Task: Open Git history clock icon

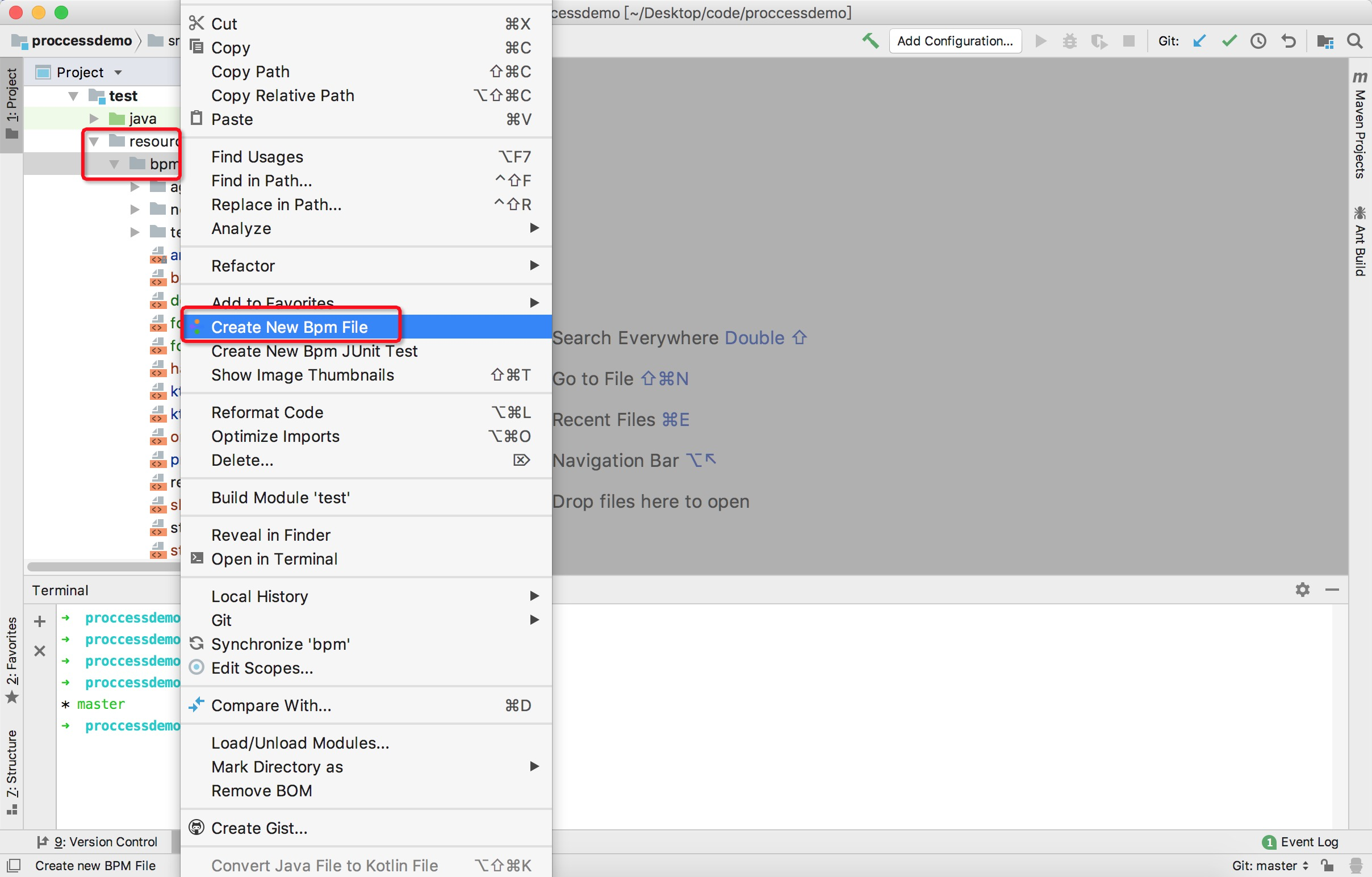Action: pos(1258,41)
